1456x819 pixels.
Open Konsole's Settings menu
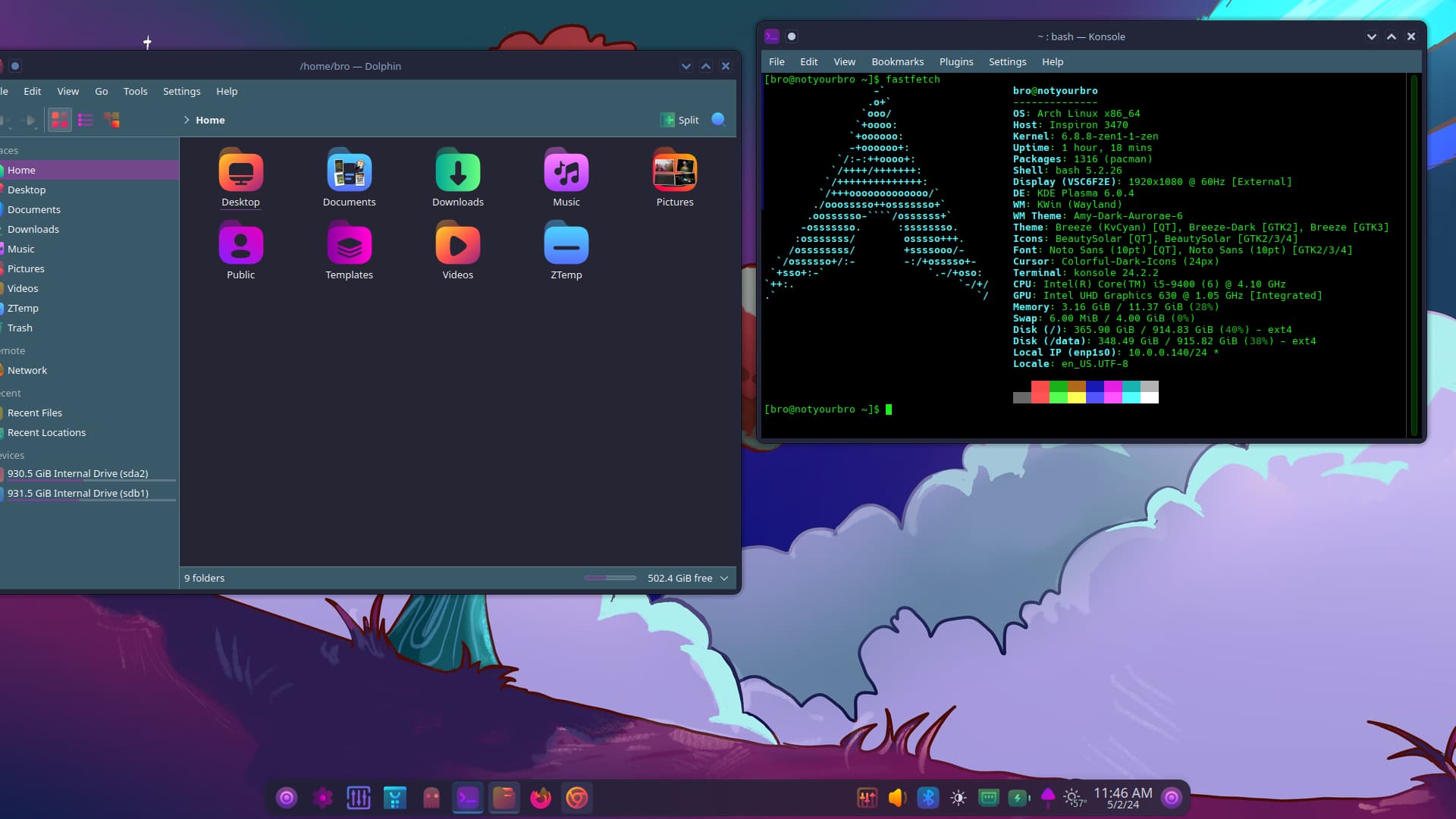(x=1008, y=61)
